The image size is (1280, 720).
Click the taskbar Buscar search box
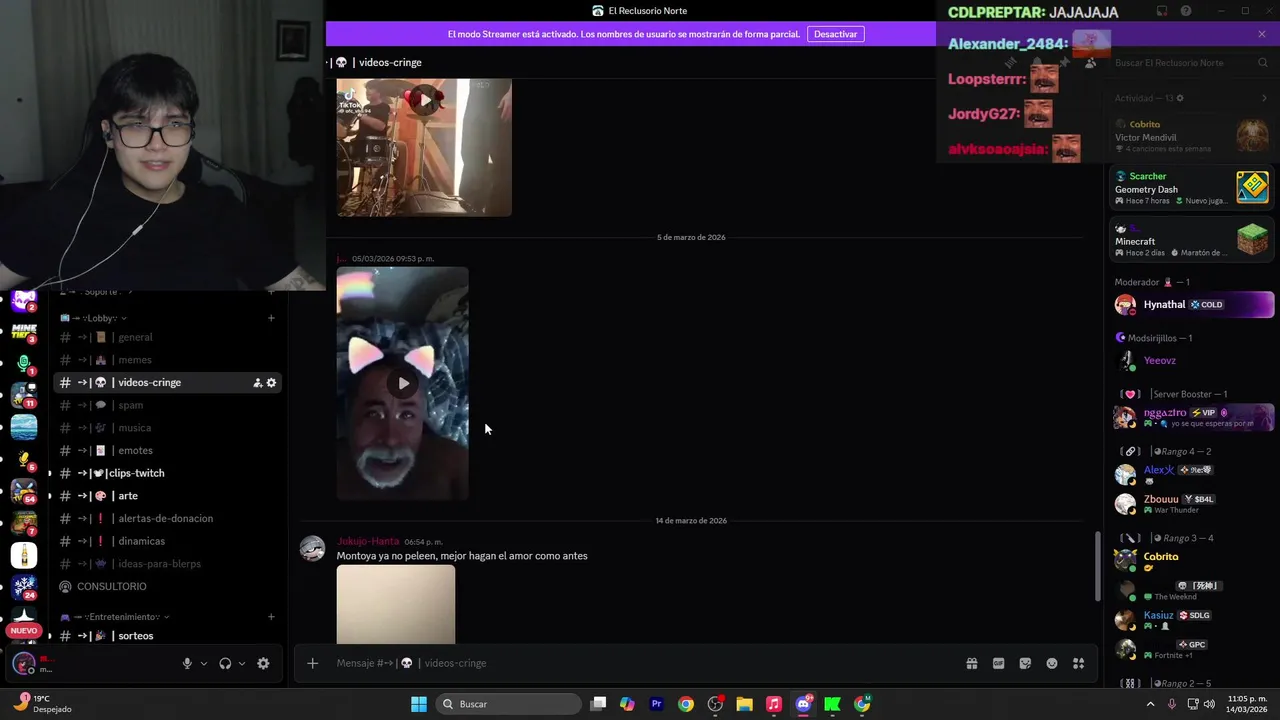coord(509,704)
